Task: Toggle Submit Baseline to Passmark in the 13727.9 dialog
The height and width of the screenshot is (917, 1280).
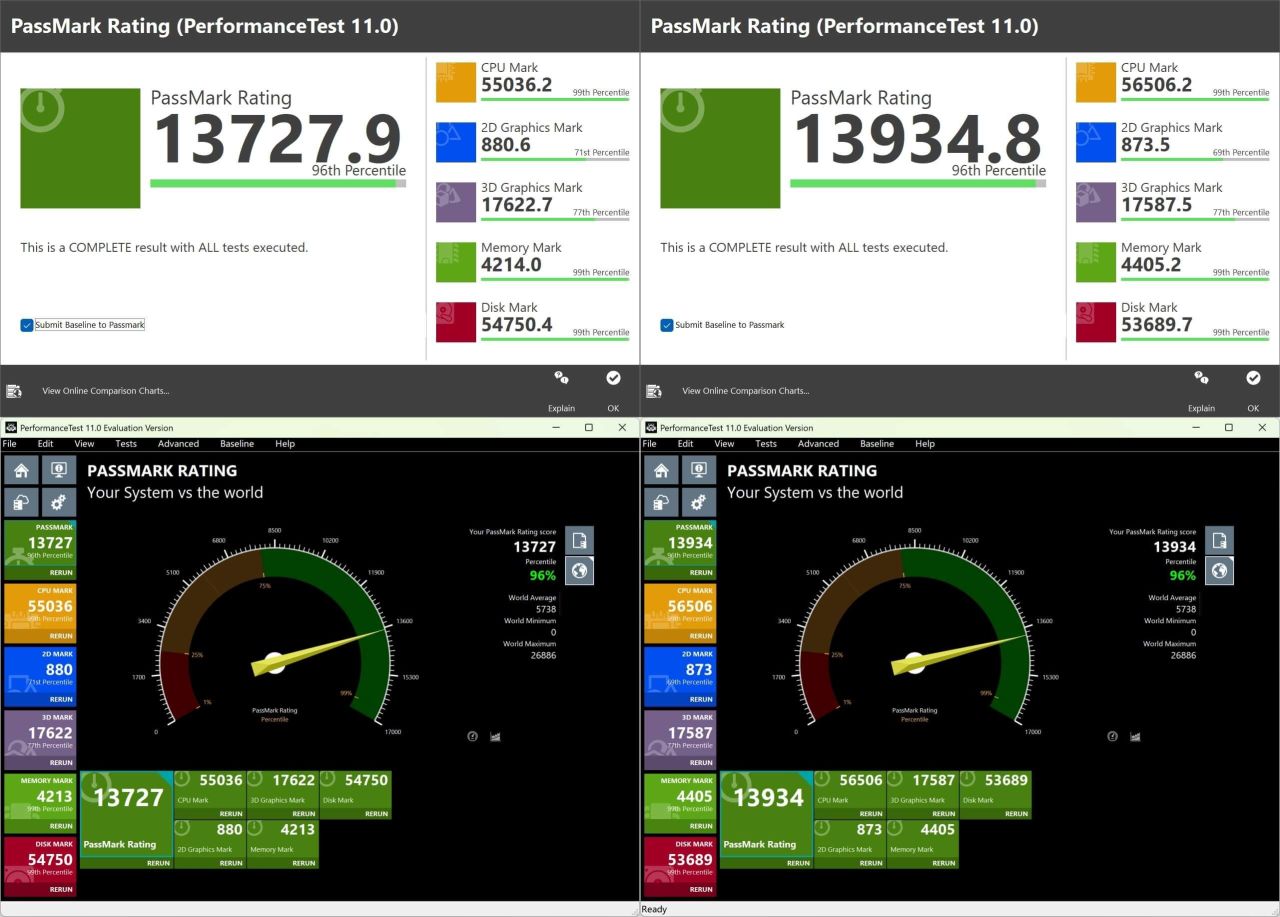Action: click(x=27, y=325)
